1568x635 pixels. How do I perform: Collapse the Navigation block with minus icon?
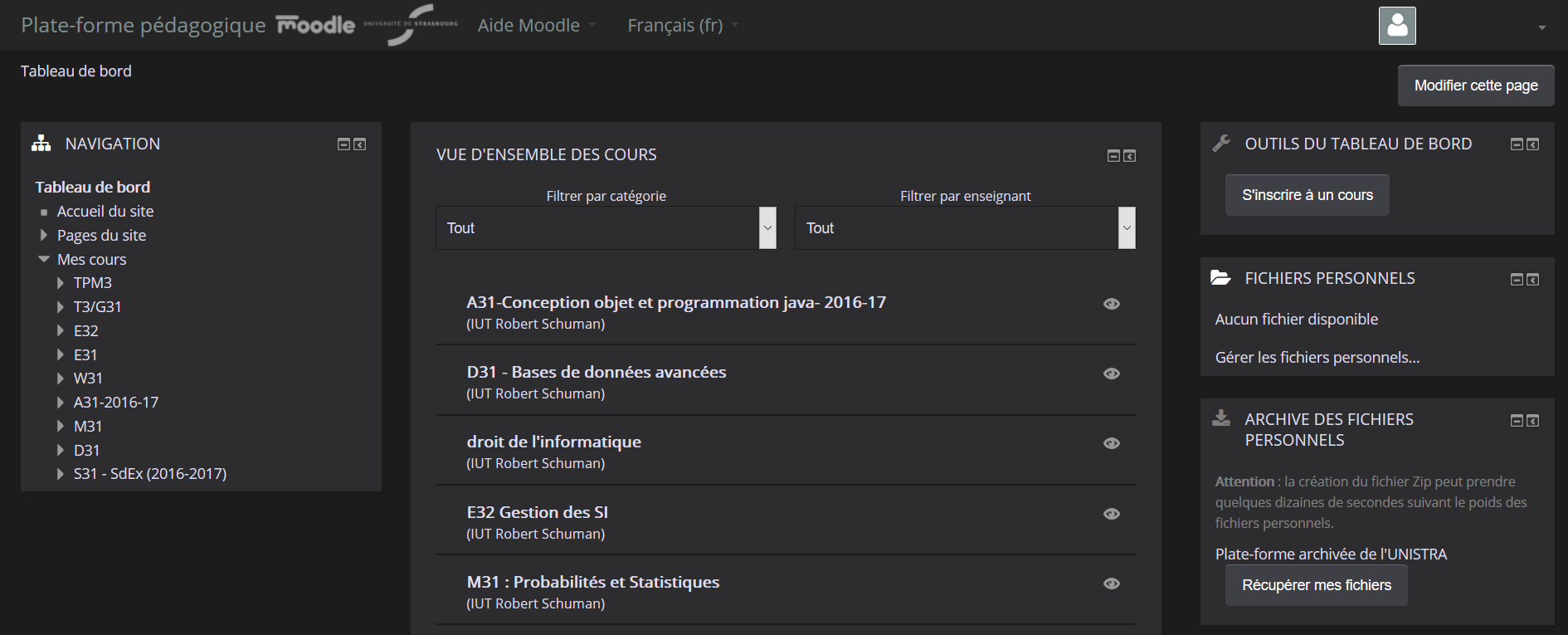click(343, 144)
